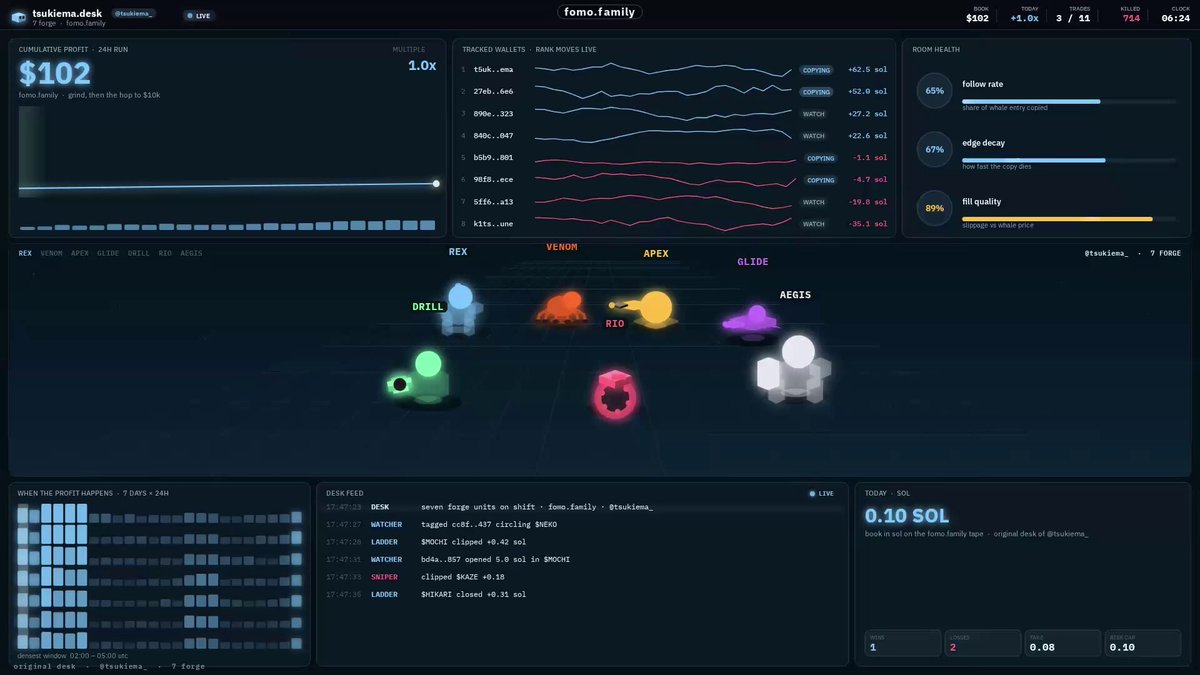Image resolution: width=1200 pixels, height=675 pixels.
Task: Select feed row 'tagged cc8f..437 circling $NEKO'
Action: point(582,524)
